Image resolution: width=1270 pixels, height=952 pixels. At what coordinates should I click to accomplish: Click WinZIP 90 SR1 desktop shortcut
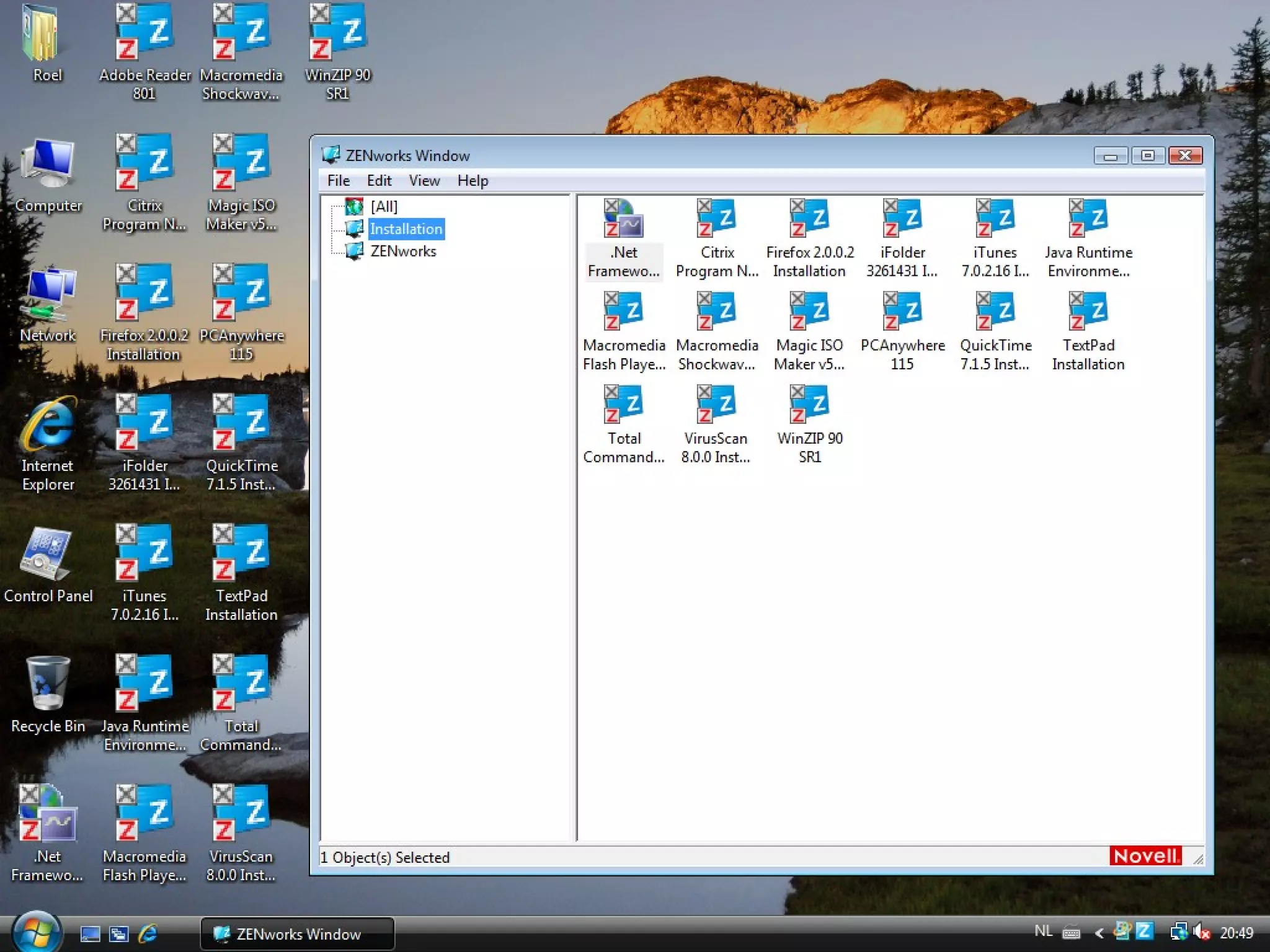338,53
